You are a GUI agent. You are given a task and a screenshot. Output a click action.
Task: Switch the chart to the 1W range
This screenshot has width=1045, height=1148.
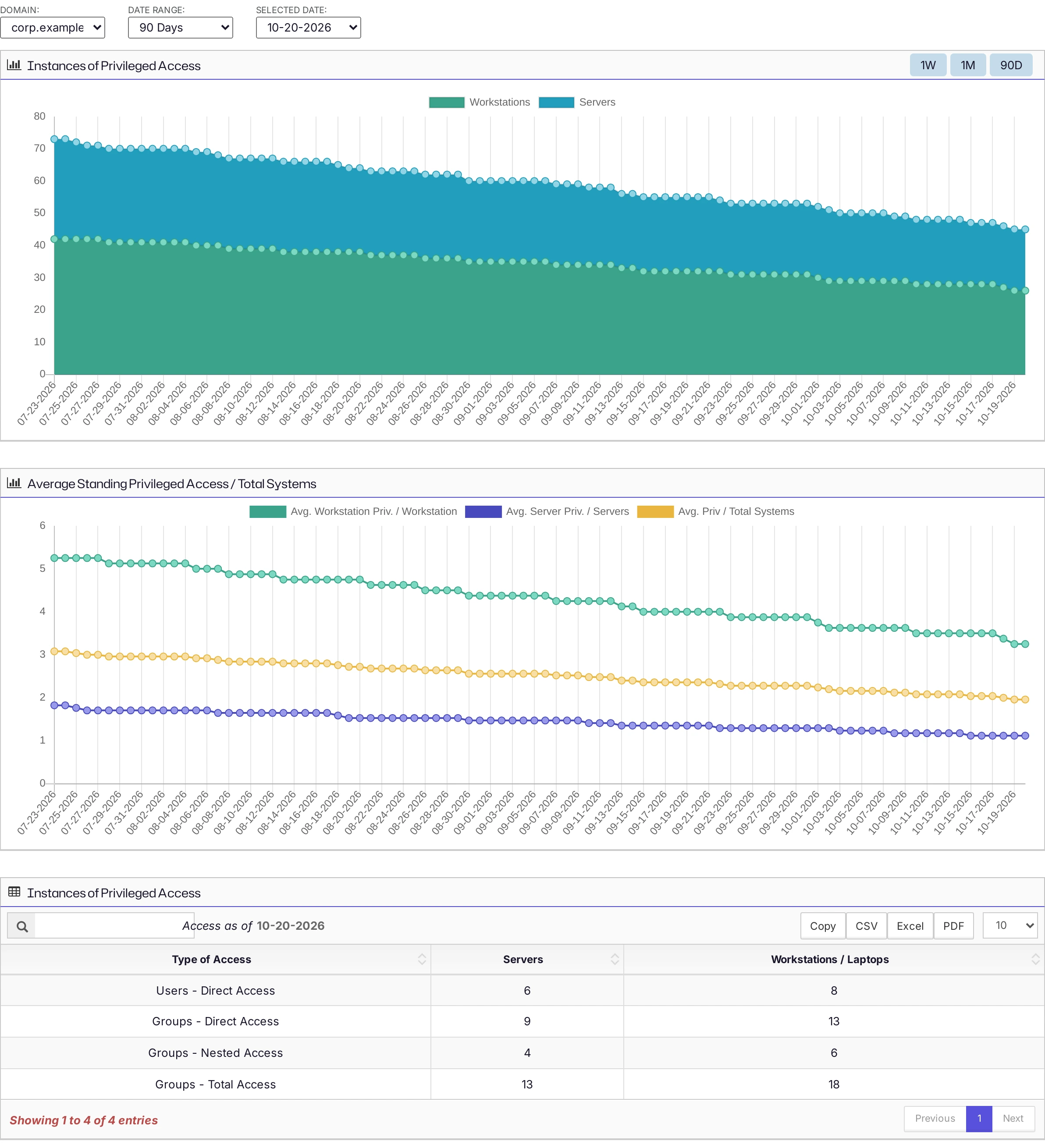[928, 65]
